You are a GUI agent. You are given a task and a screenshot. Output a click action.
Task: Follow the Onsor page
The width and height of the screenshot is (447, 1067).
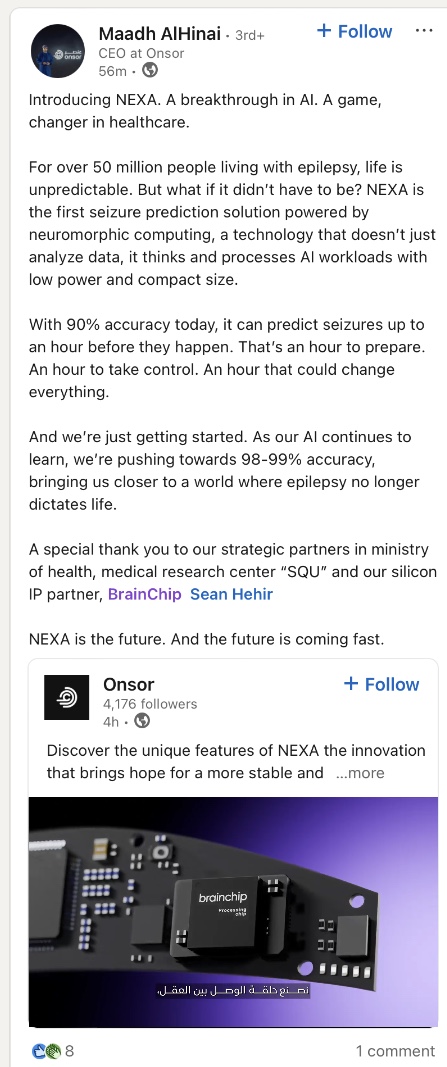[382, 684]
